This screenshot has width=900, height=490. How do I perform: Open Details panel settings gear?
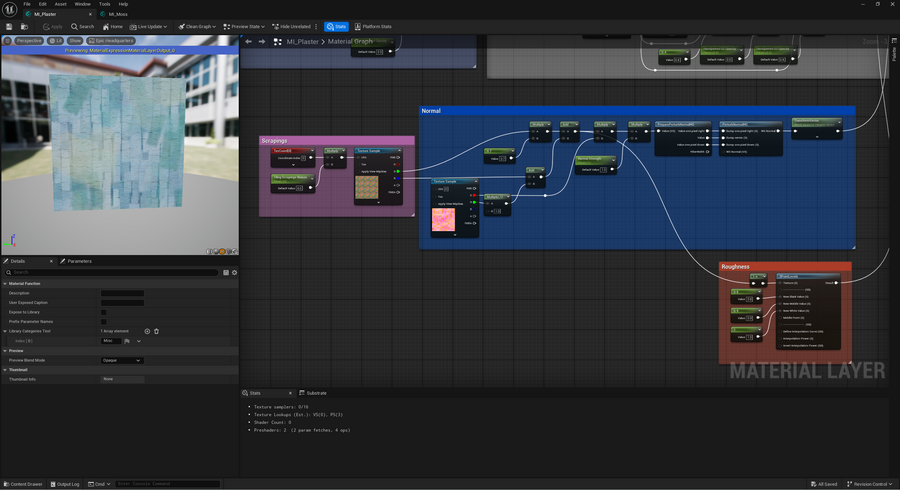[234, 272]
